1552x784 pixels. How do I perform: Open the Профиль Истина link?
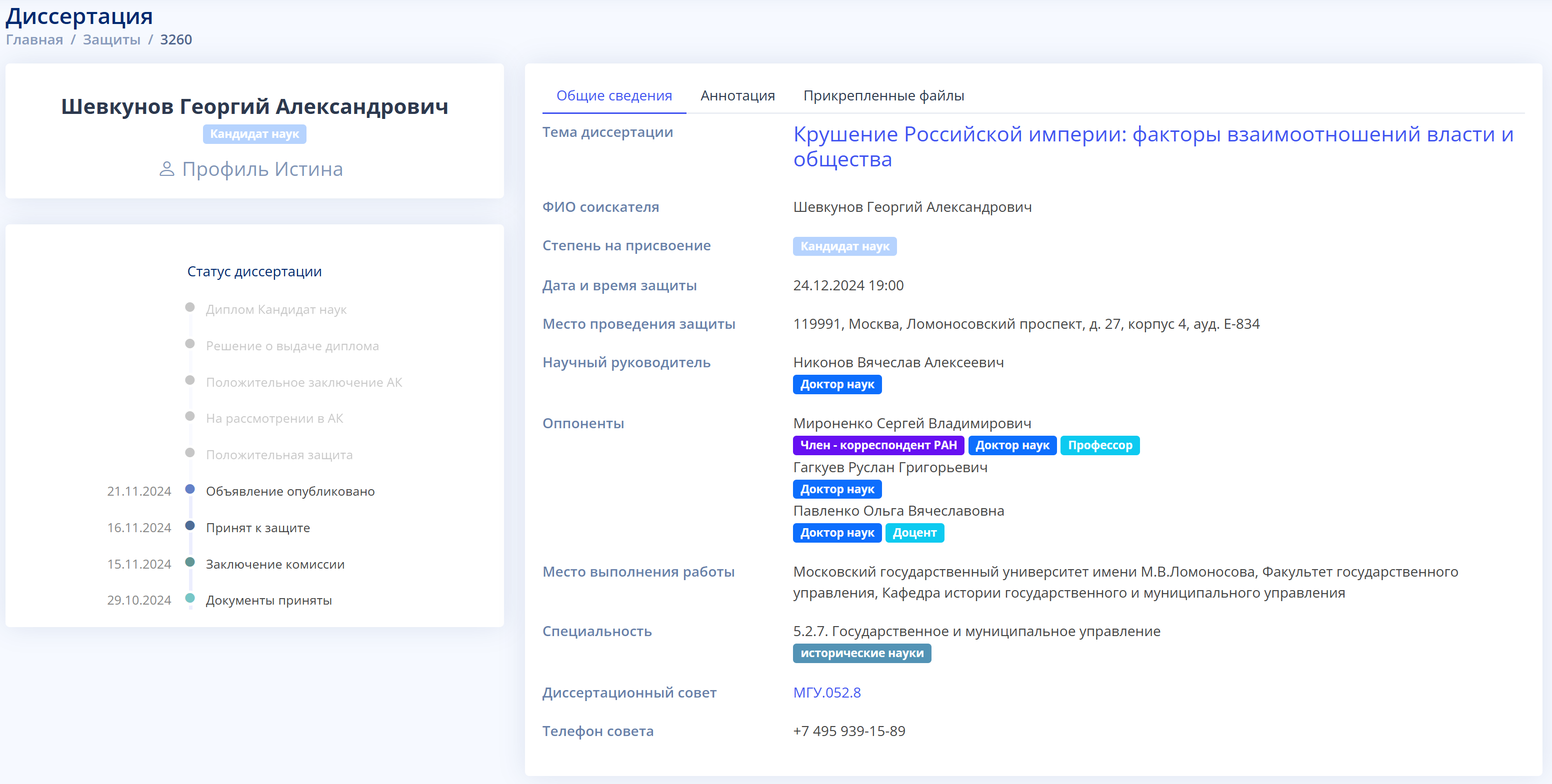[x=262, y=169]
